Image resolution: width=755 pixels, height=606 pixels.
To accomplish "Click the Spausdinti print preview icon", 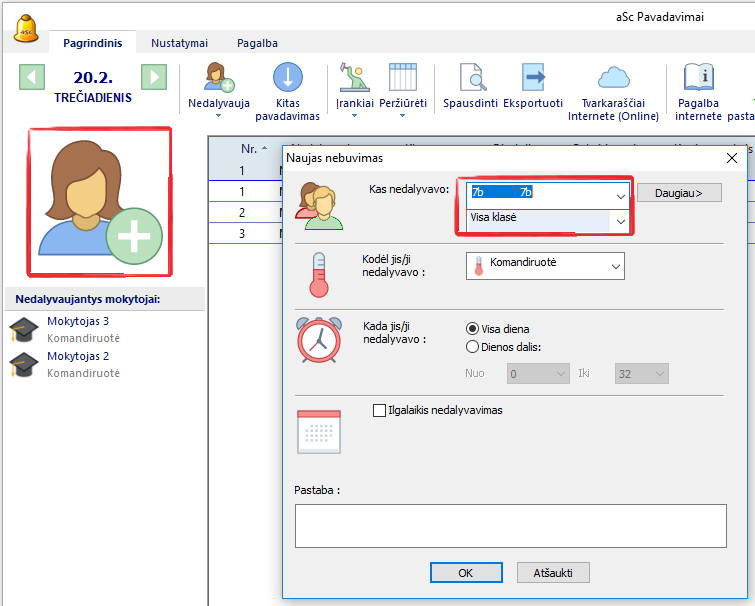I will click(x=471, y=78).
